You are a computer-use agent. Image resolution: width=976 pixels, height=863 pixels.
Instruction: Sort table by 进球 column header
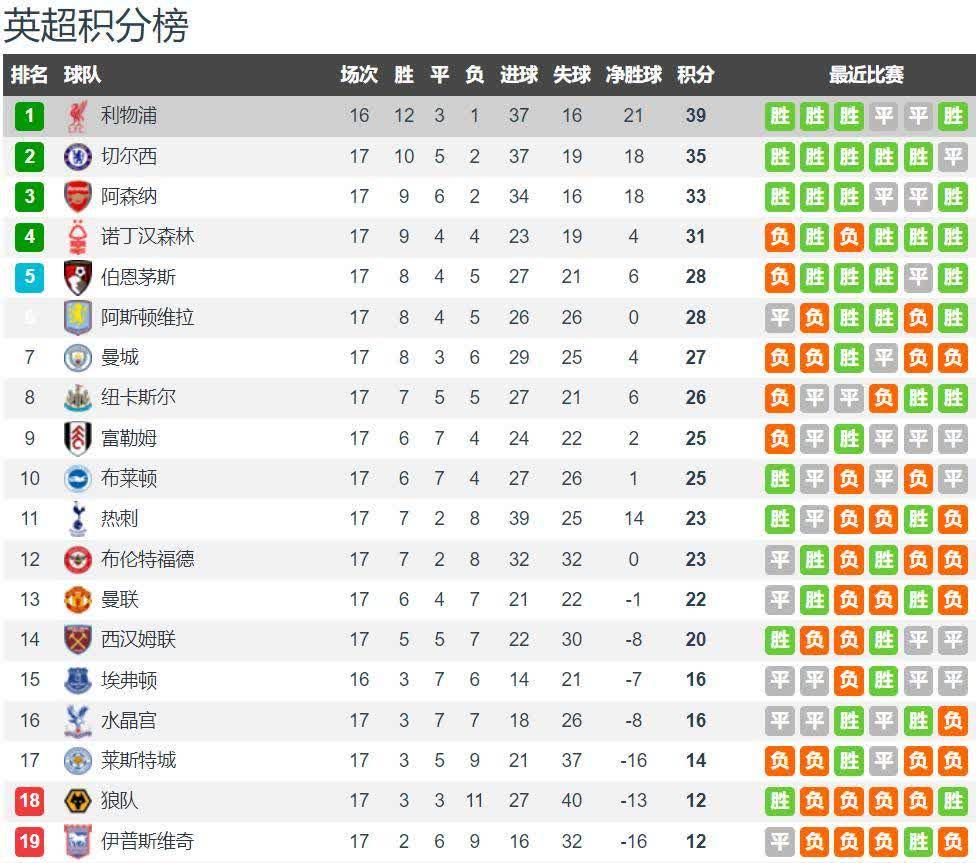point(519,75)
